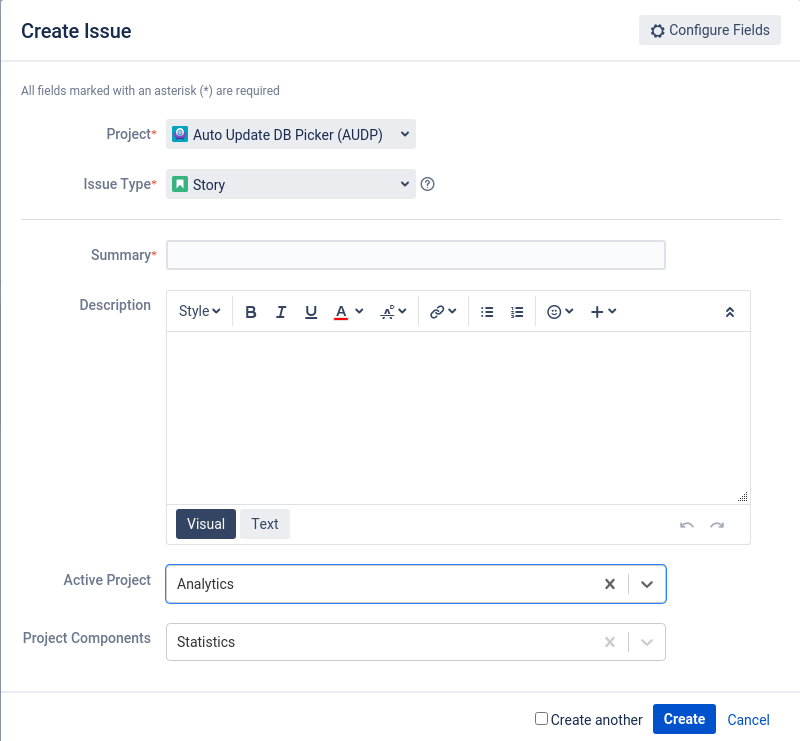Expand Project Components dropdown chevron
The image size is (800, 741).
pos(647,643)
